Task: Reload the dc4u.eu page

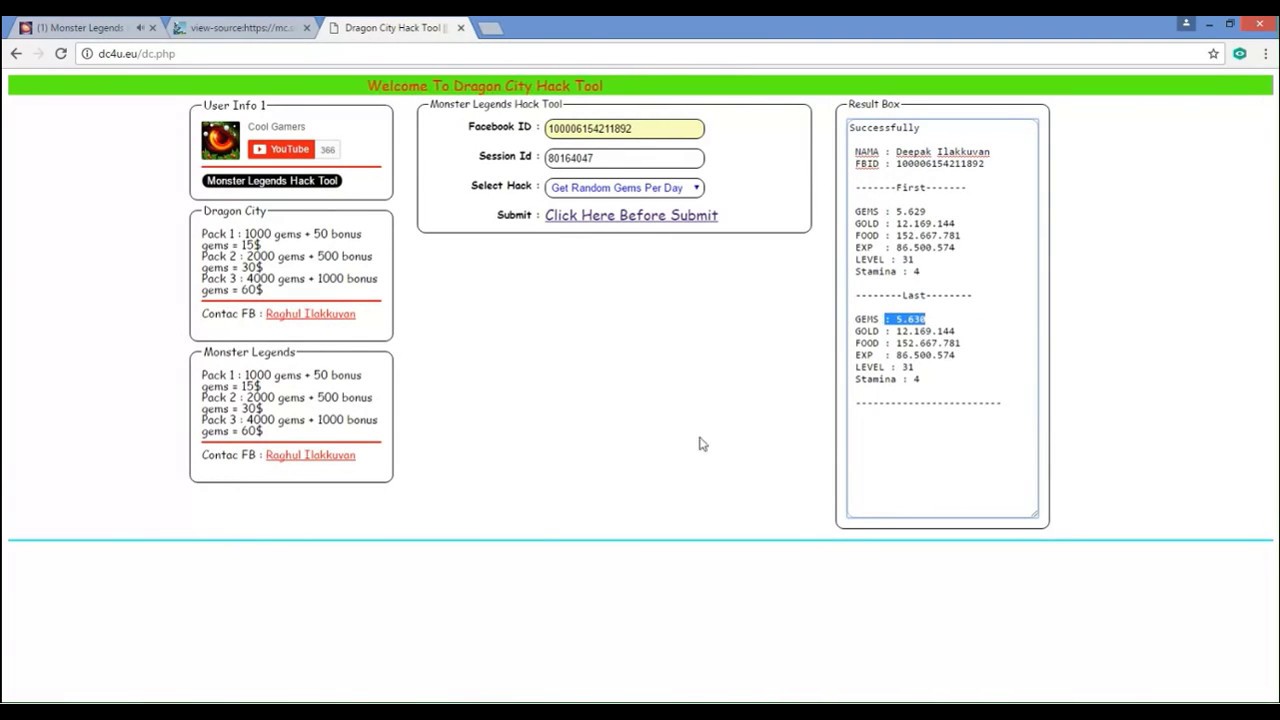Action: coord(61,54)
